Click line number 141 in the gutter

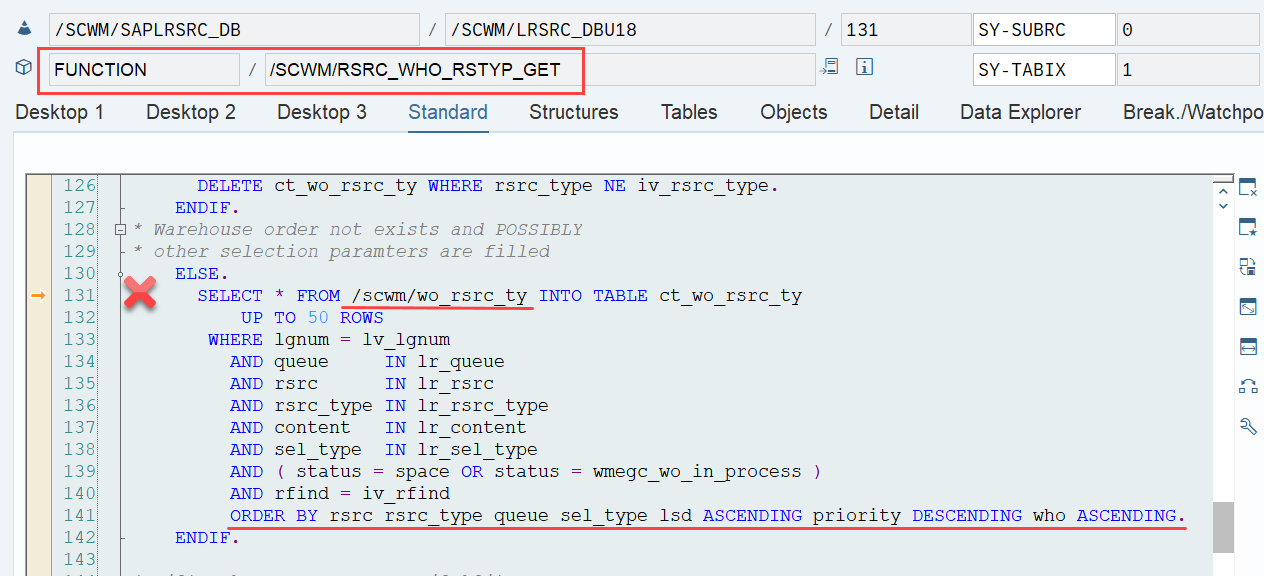point(79,516)
